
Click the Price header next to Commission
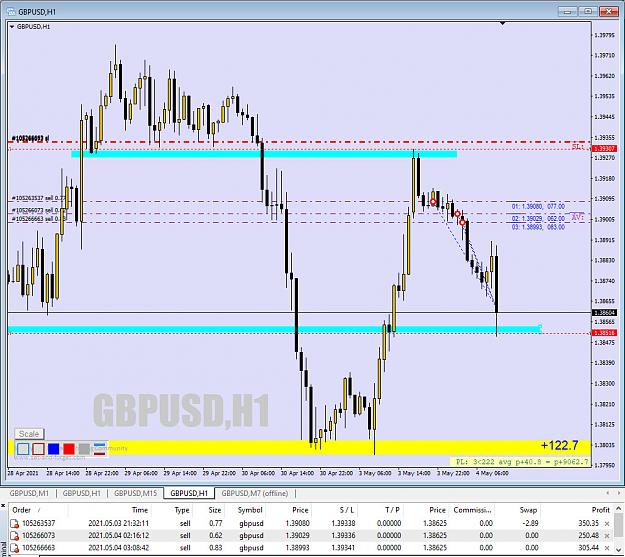point(437,510)
